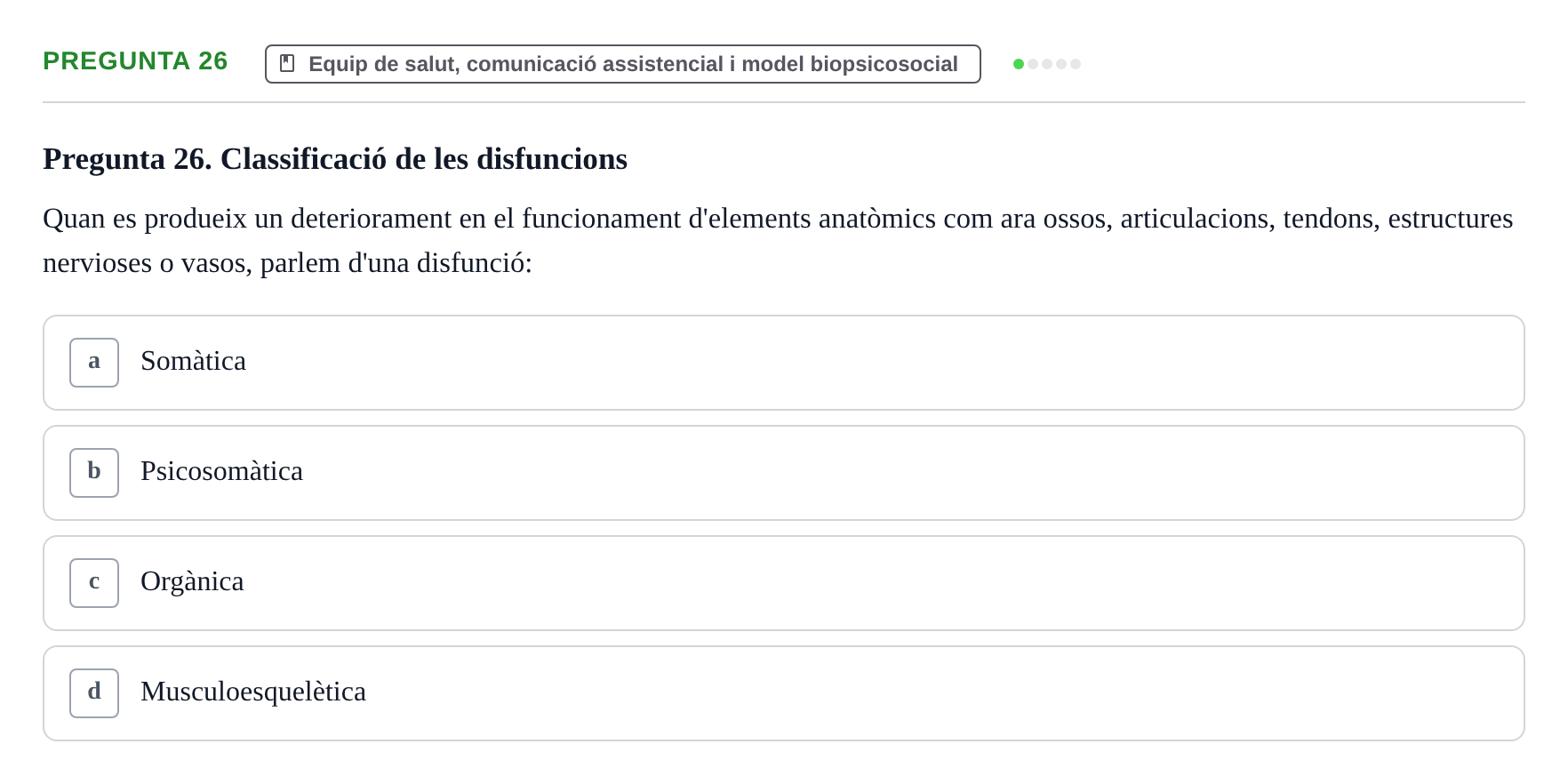Choose the Somàtica answer option

pos(784,363)
